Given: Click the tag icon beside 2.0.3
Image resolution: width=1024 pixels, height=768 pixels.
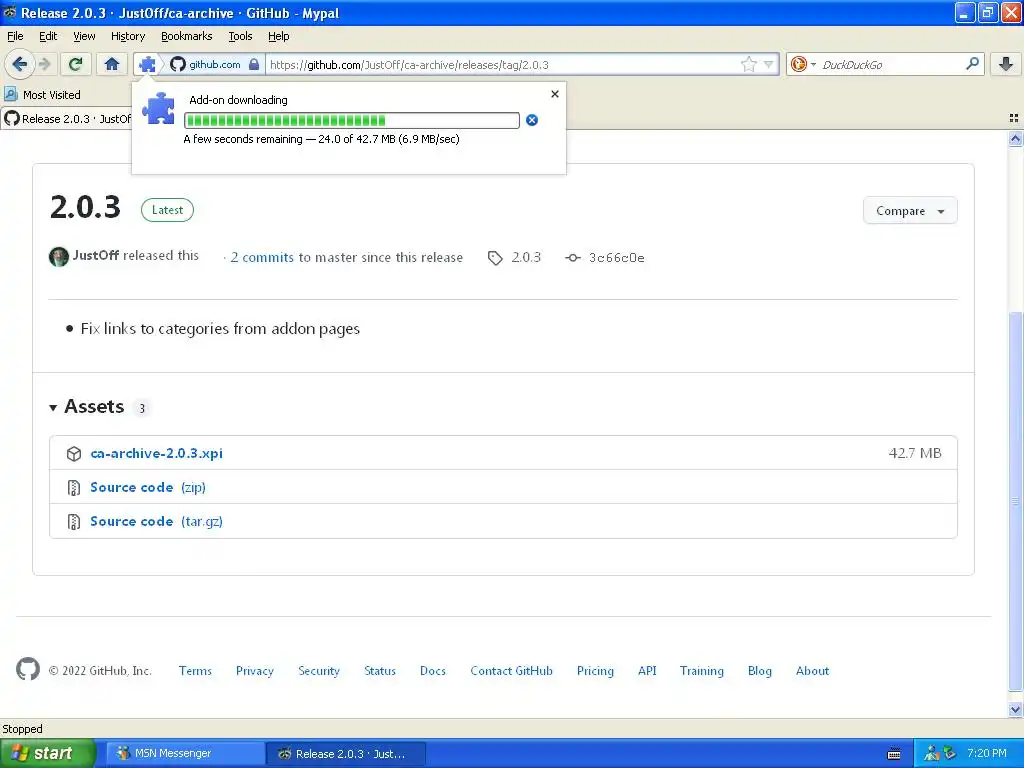Looking at the screenshot, I should tap(495, 258).
